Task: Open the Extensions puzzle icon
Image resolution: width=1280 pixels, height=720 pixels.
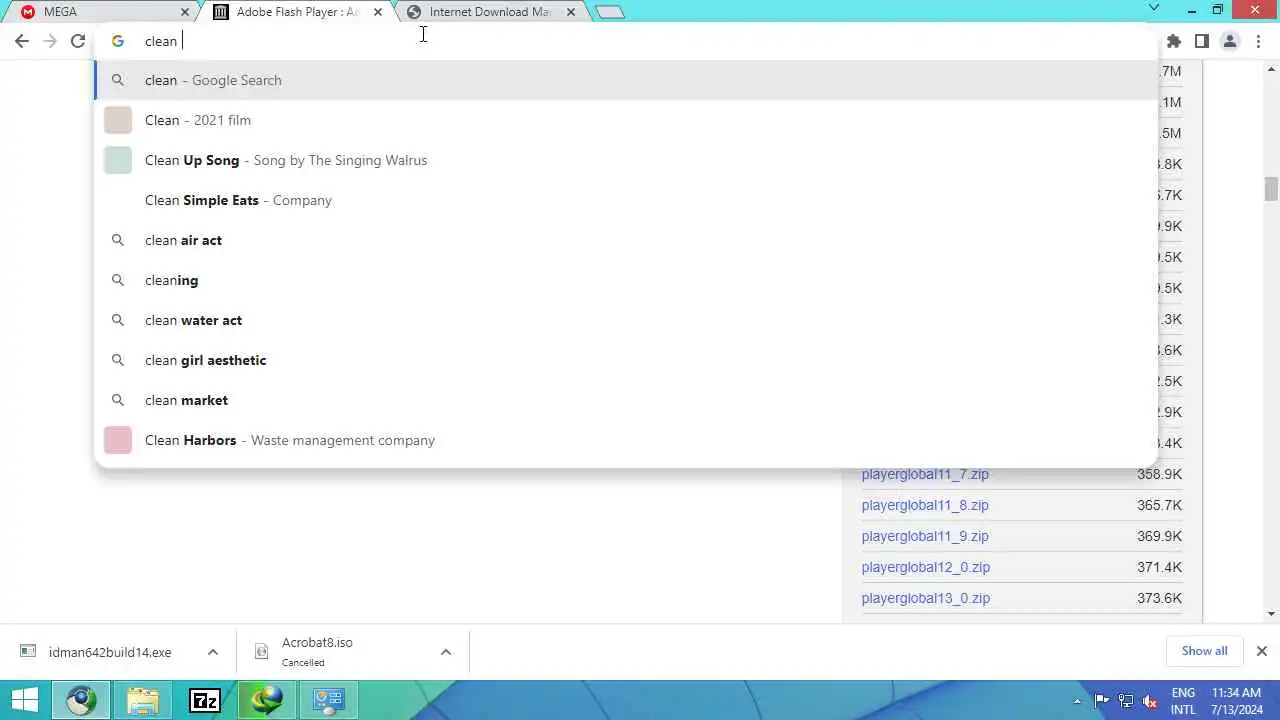Action: tap(1174, 41)
